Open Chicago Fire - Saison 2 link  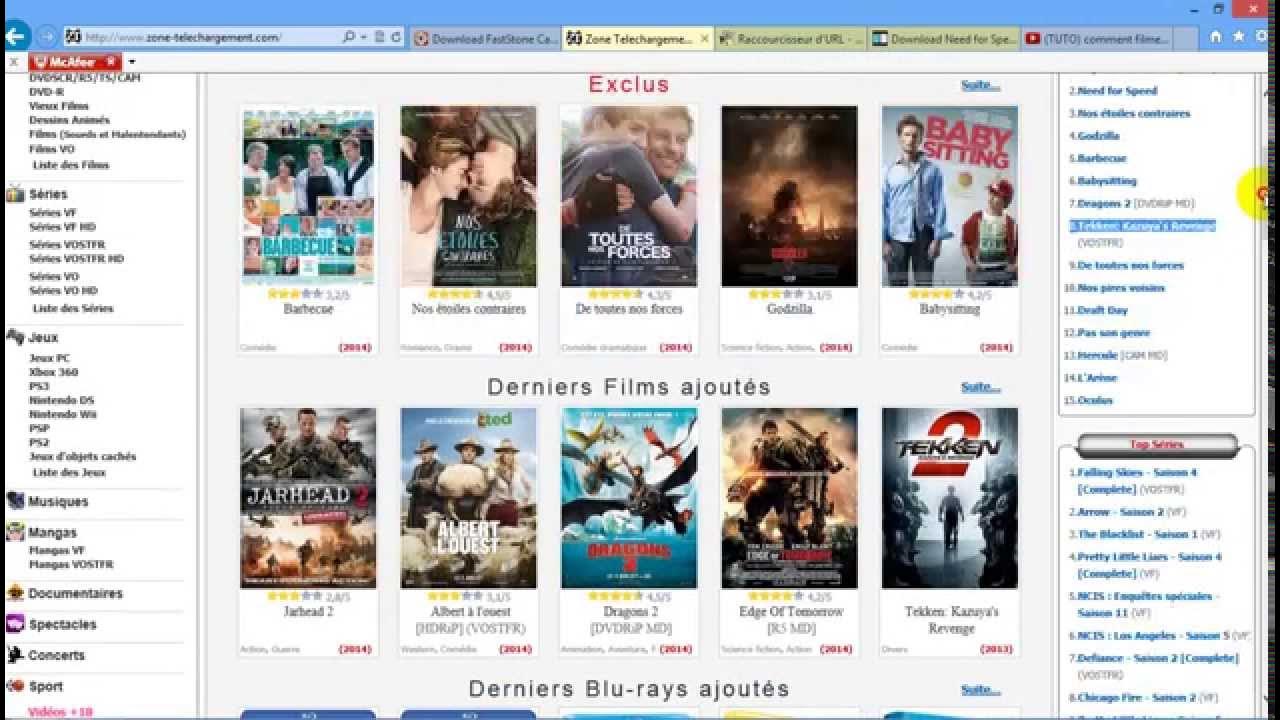(1136, 698)
